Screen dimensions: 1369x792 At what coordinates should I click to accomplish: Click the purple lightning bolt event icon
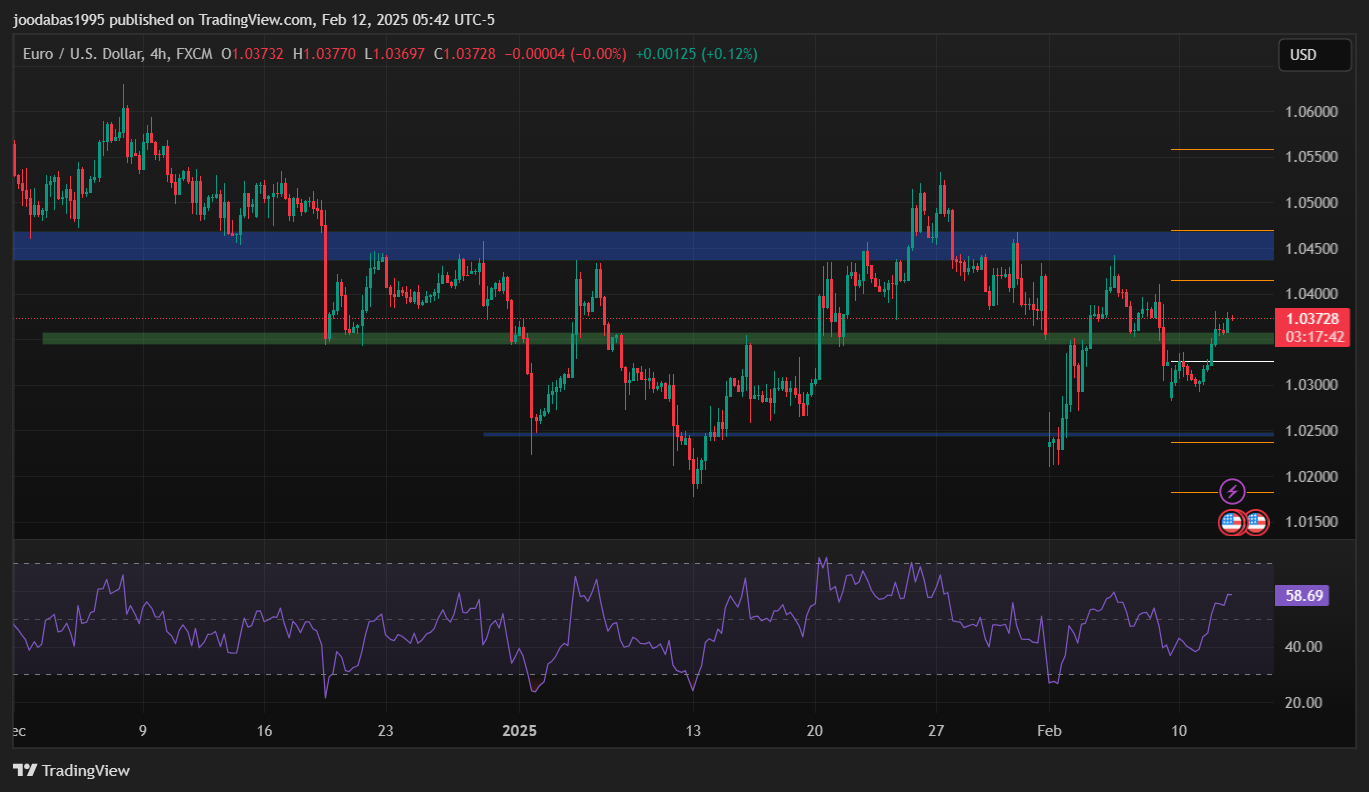pyautogui.click(x=1233, y=491)
